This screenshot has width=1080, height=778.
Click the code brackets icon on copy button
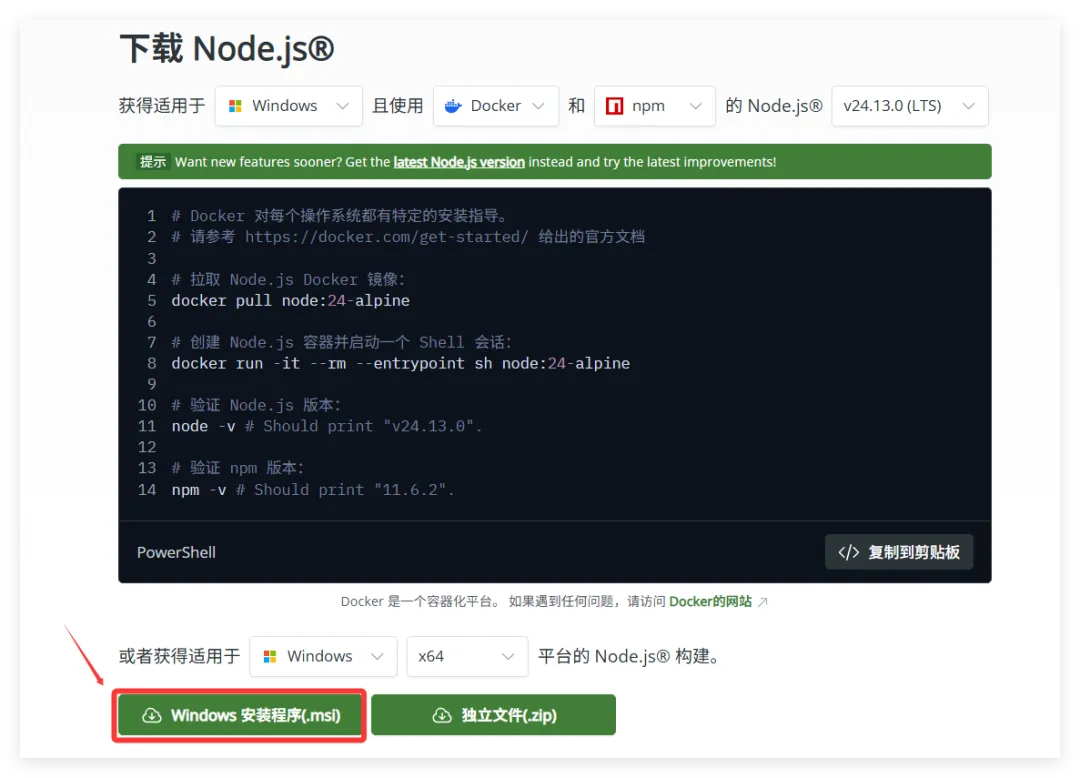849,552
